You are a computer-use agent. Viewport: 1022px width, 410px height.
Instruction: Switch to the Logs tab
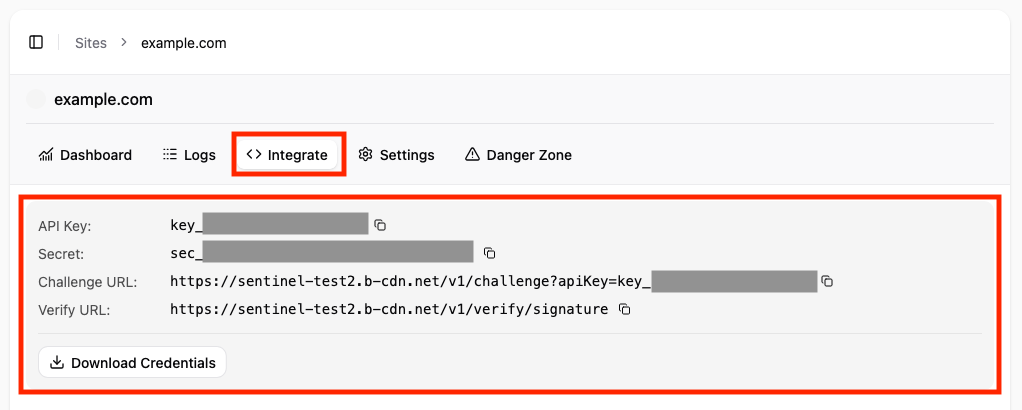click(x=189, y=155)
